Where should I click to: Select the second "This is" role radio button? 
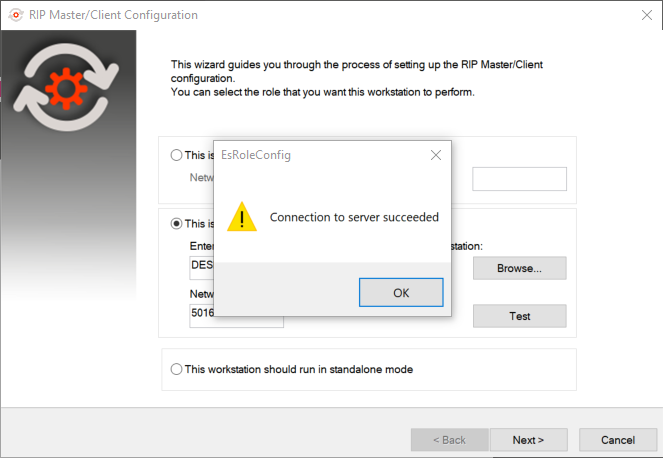pos(176,223)
